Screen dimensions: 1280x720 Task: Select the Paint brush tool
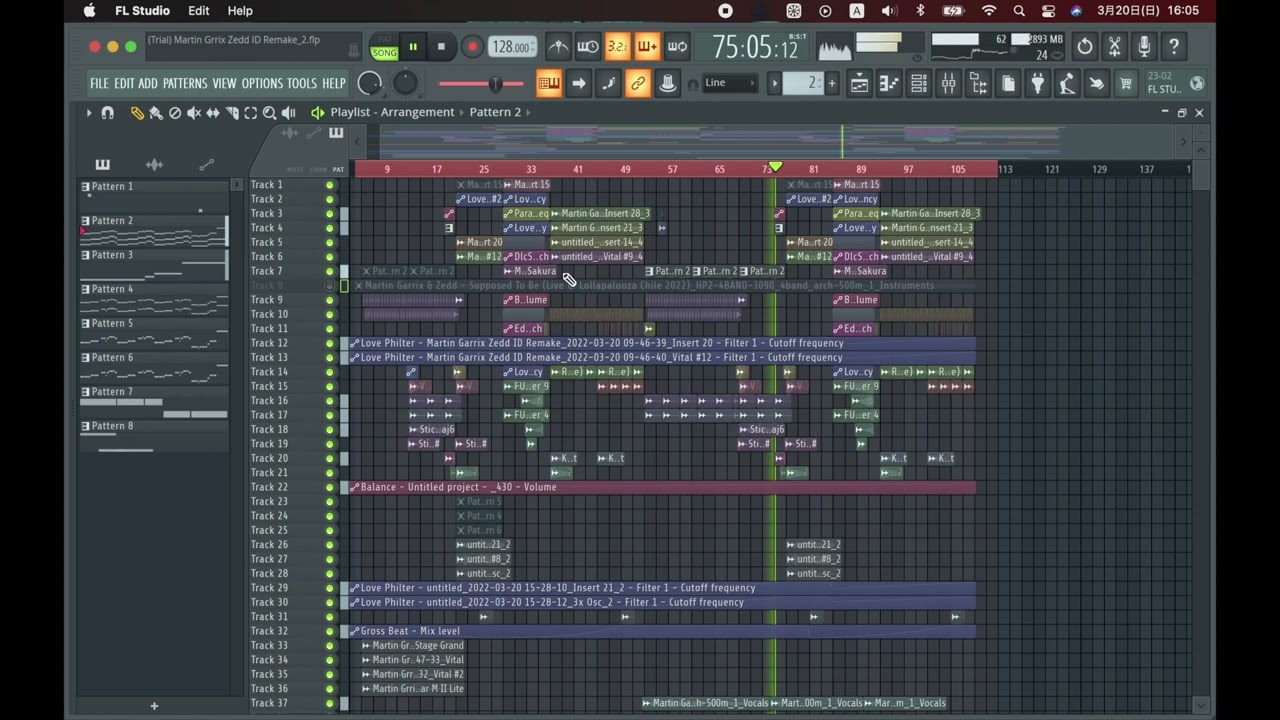pos(156,113)
